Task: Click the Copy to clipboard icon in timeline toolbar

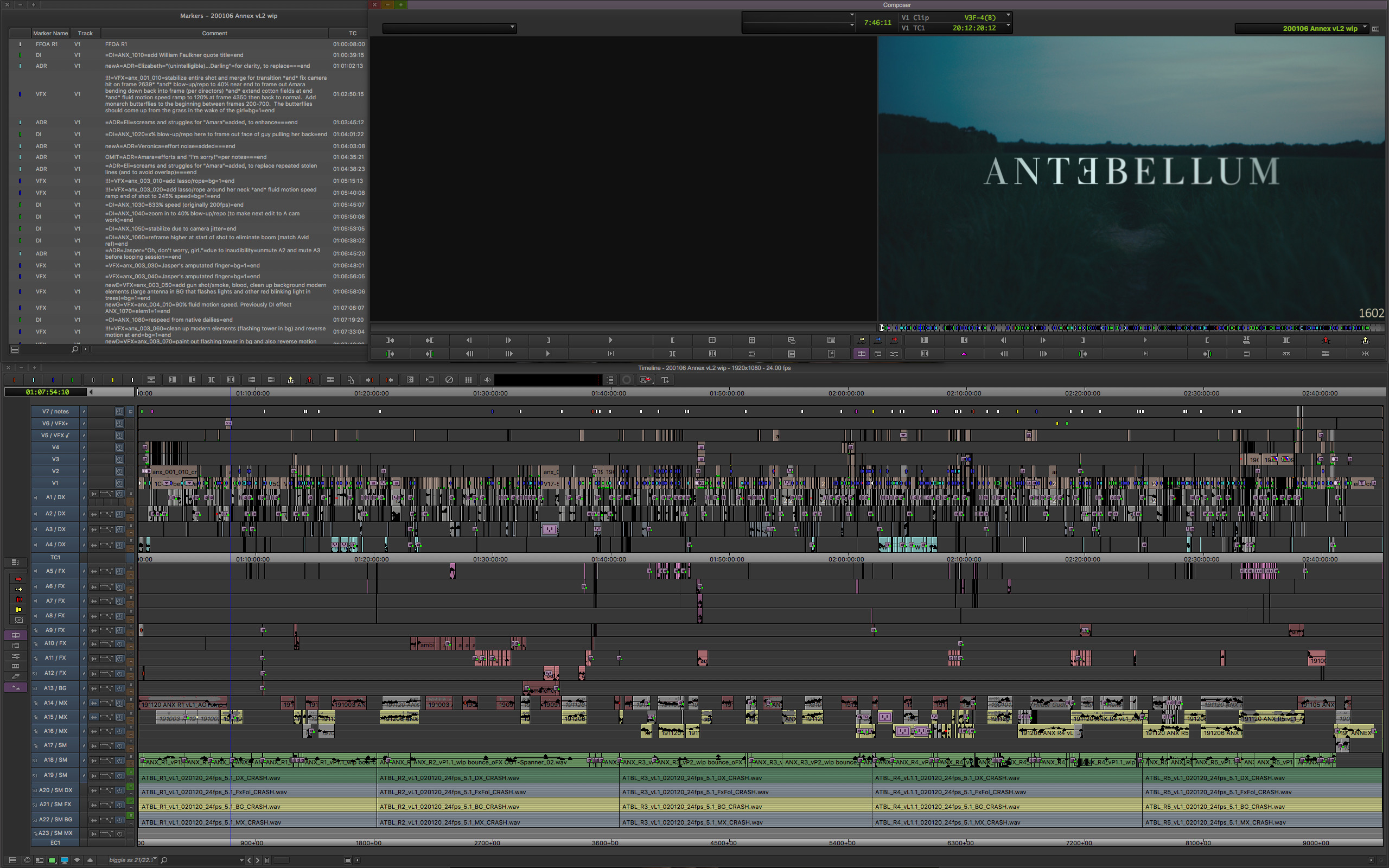Action: (350, 380)
